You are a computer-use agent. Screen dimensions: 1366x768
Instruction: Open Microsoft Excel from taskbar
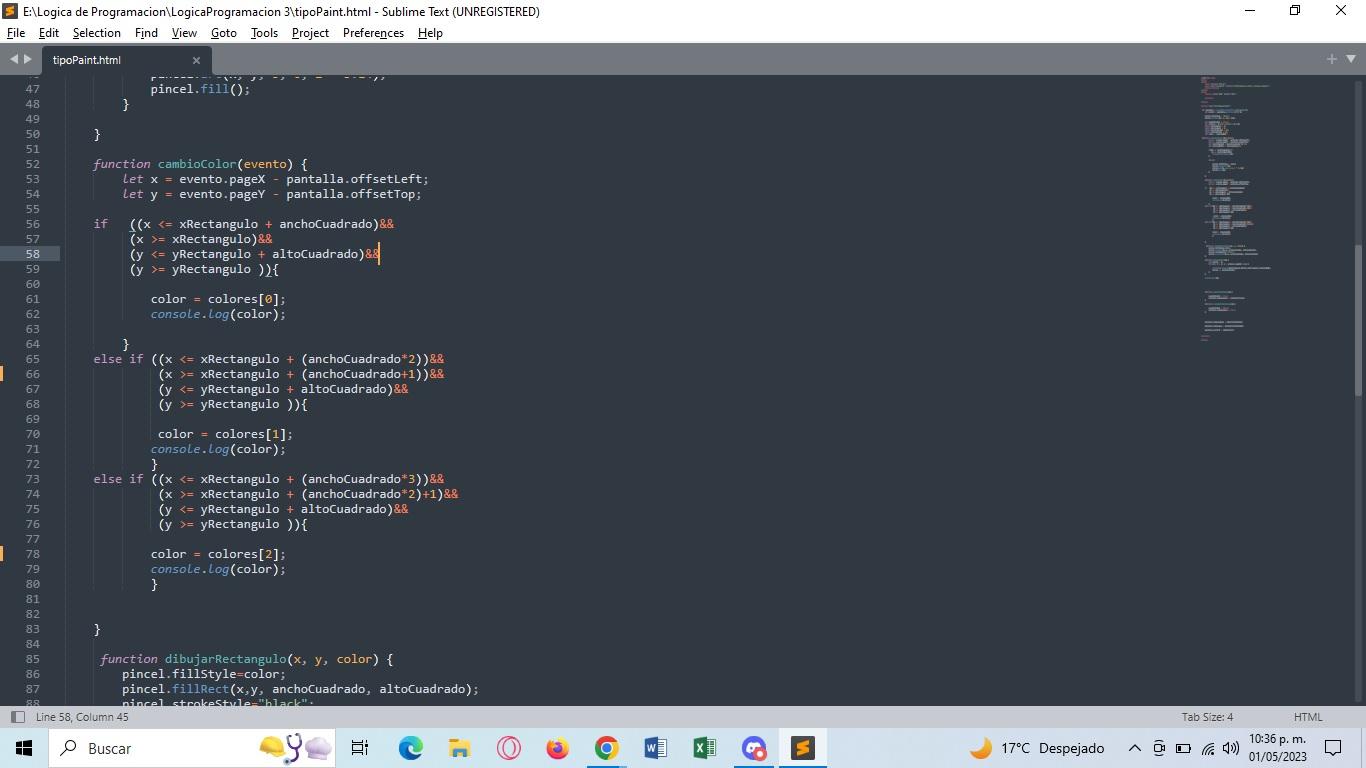704,748
